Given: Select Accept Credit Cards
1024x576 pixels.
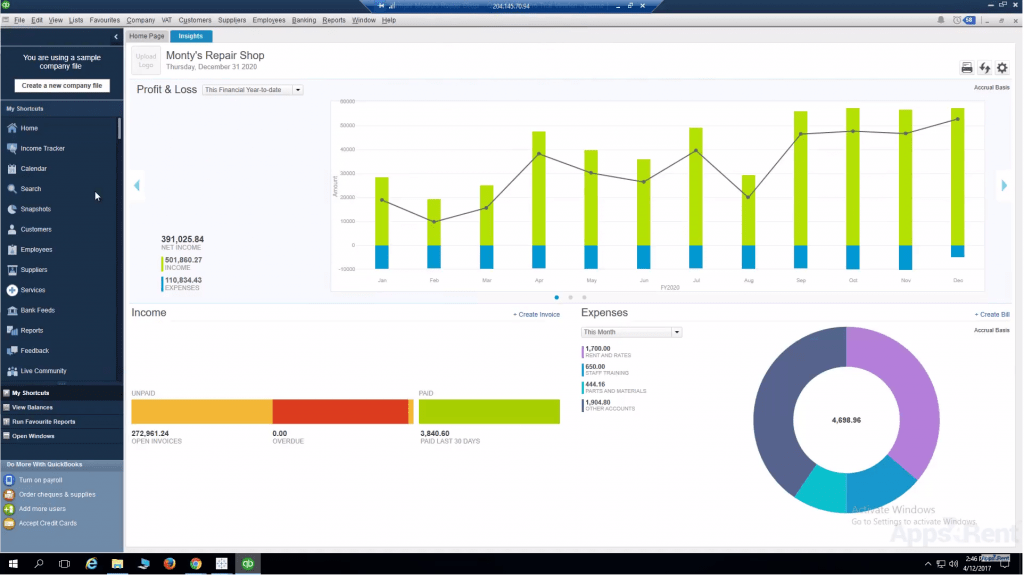Looking at the screenshot, I should 48,523.
